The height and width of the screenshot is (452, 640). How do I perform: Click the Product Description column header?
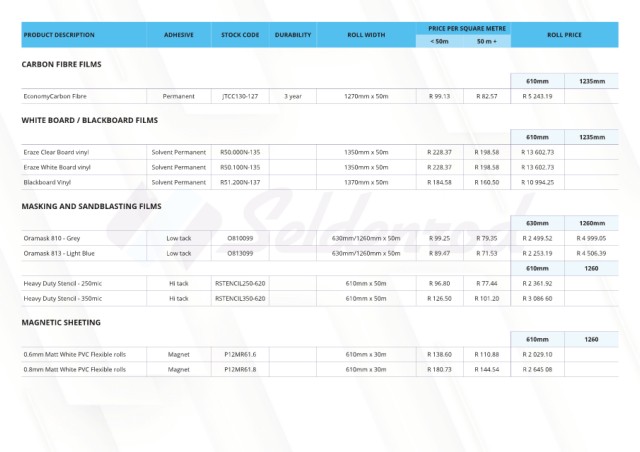(58, 35)
